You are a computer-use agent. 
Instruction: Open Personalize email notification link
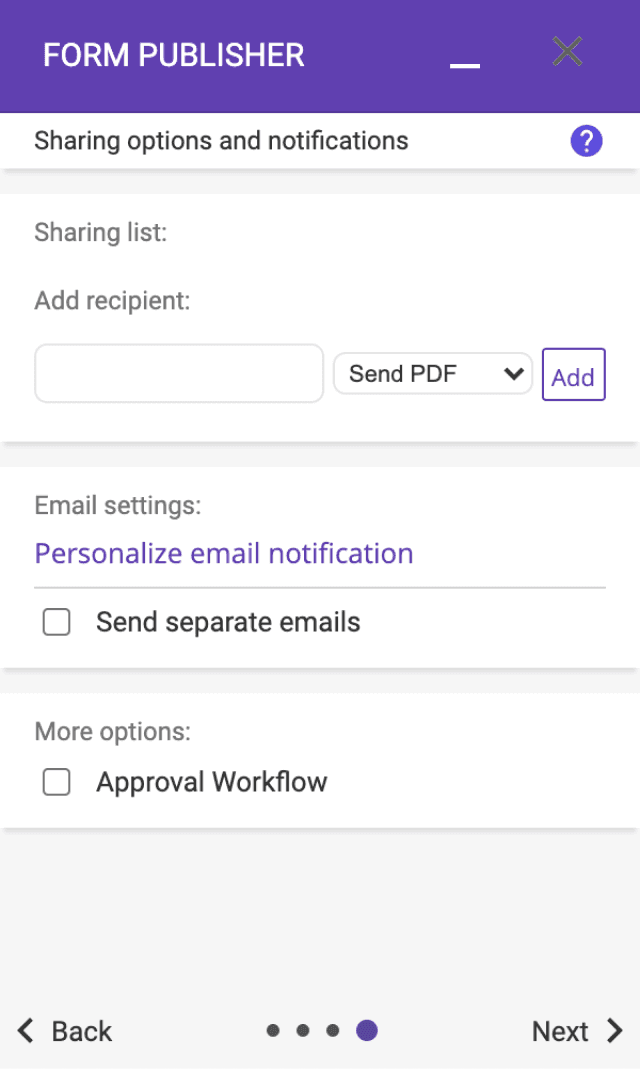point(224,553)
